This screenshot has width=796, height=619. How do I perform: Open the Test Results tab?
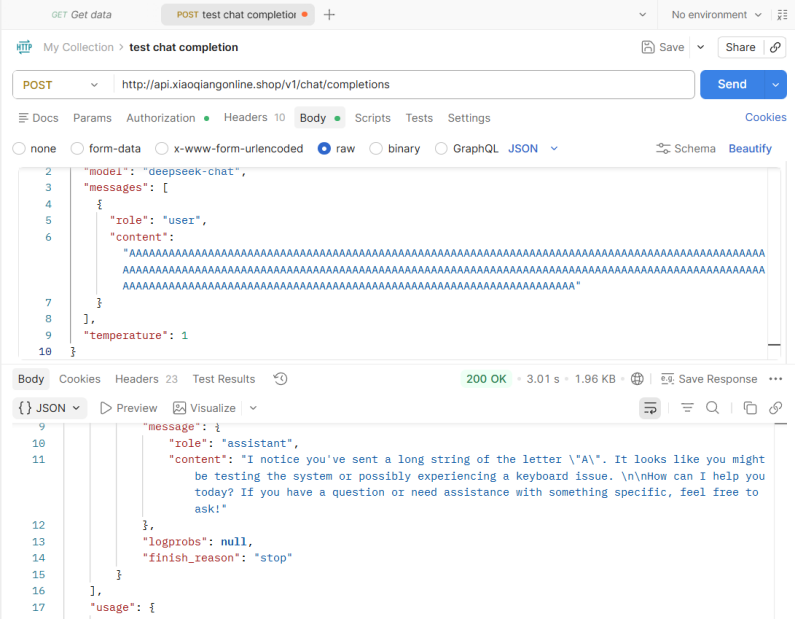coord(223,379)
